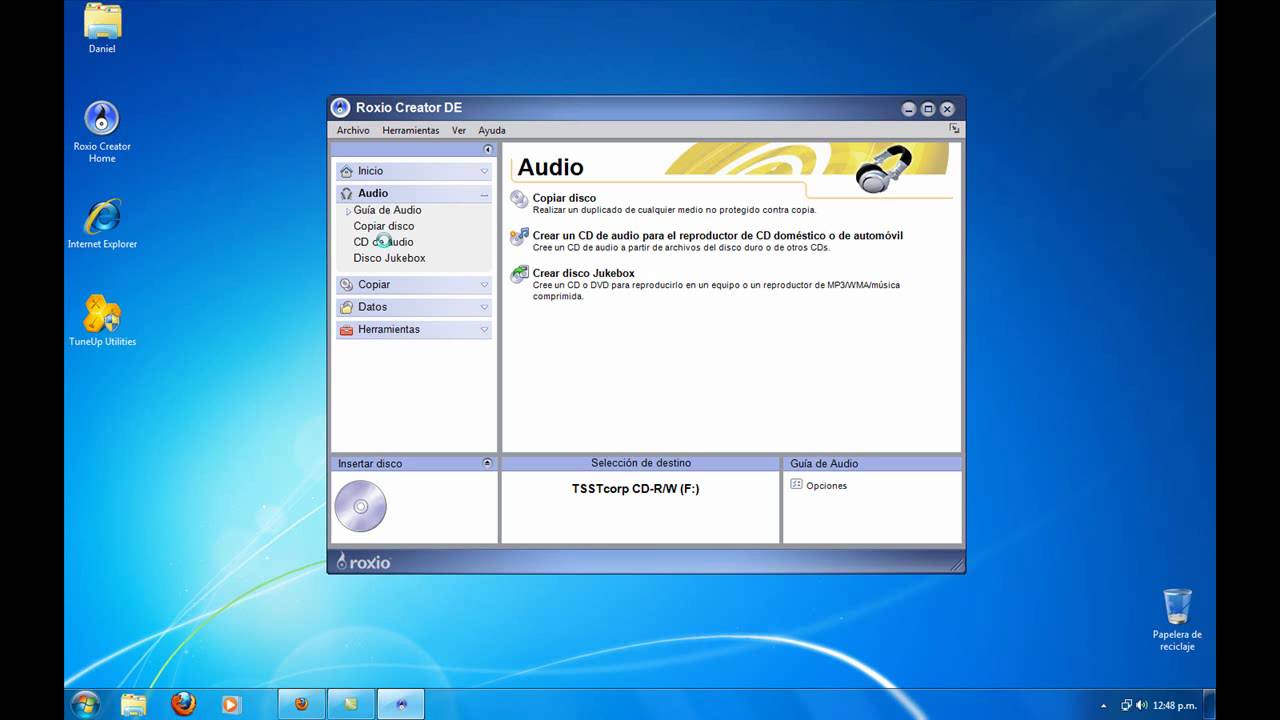
Task: Select Disco Jukebox in sidebar
Action: tap(389, 258)
